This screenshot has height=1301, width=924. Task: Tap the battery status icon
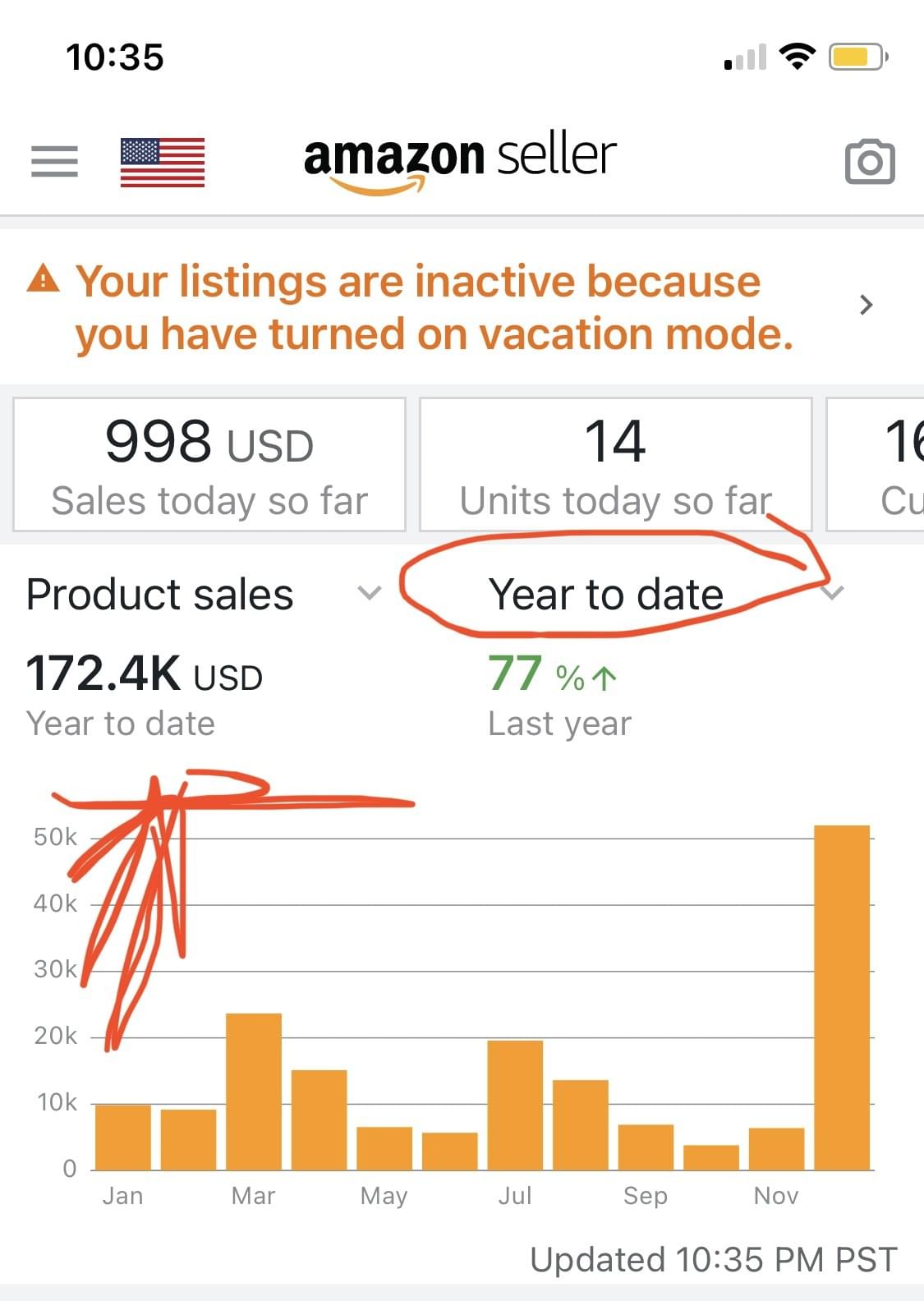point(857,57)
